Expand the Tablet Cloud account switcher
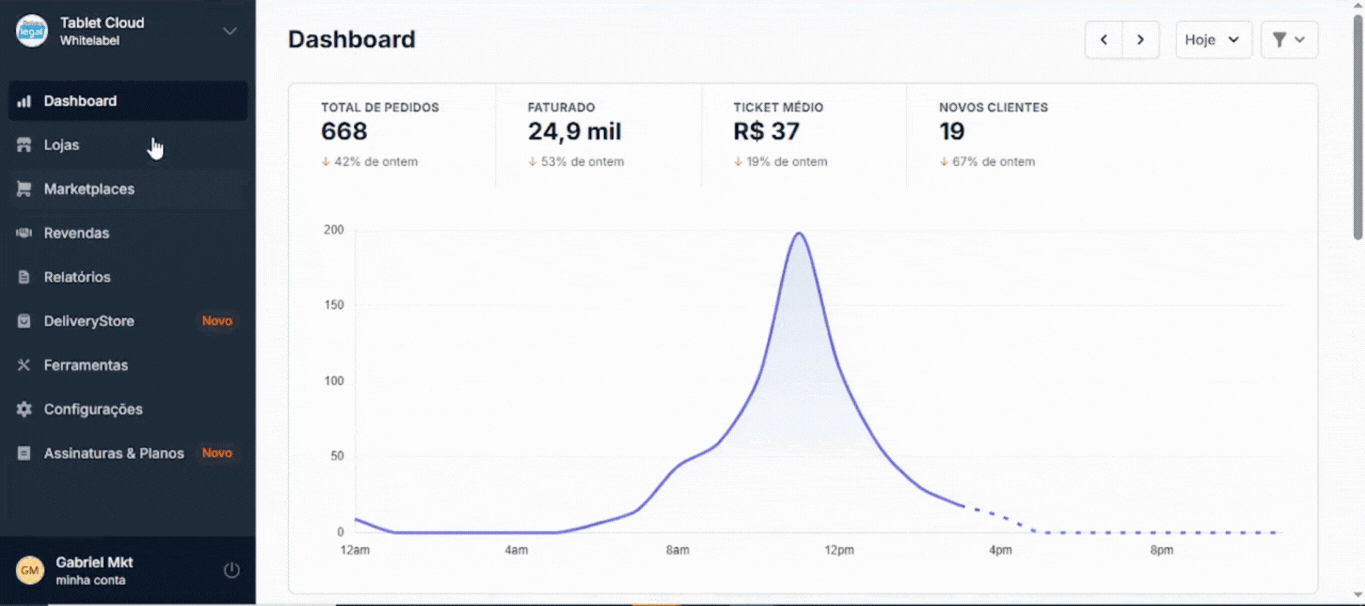 coord(229,31)
